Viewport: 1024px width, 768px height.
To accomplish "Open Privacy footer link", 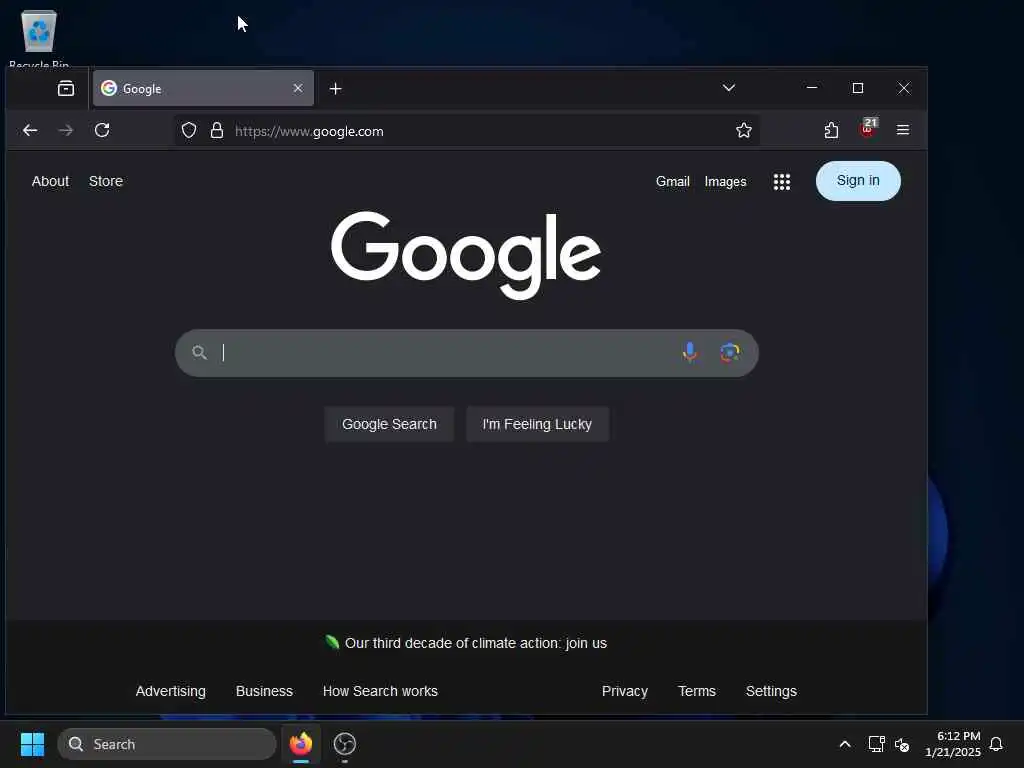I will point(625,691).
